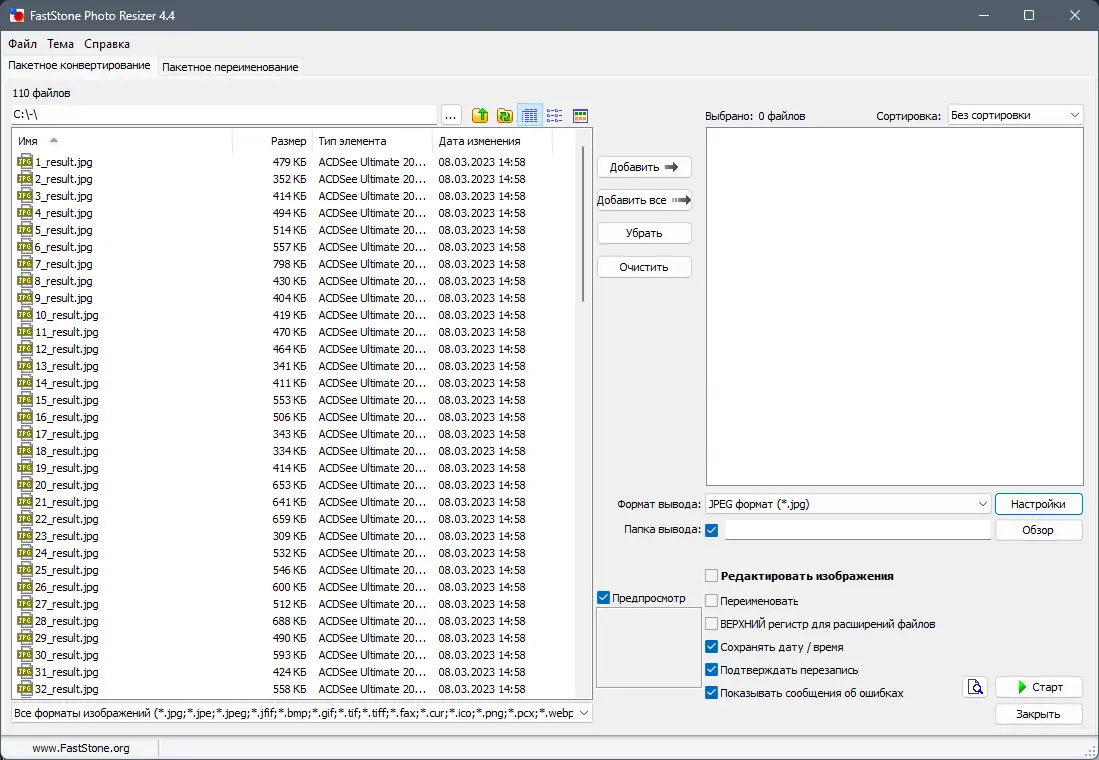Viewport: 1099px width, 760px height.
Task: Open the Тема menu
Action: pyautogui.click(x=60, y=44)
